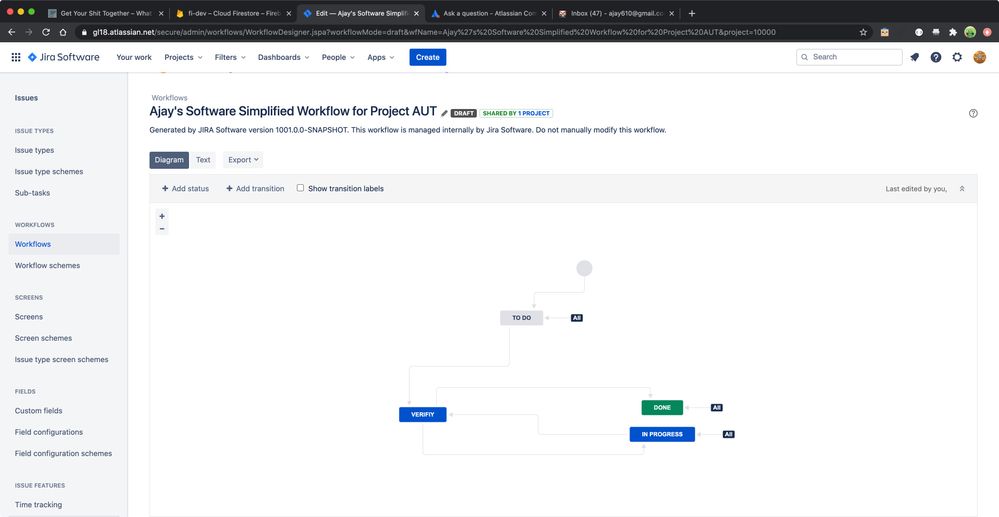Select the green DONE status node

pos(662,407)
